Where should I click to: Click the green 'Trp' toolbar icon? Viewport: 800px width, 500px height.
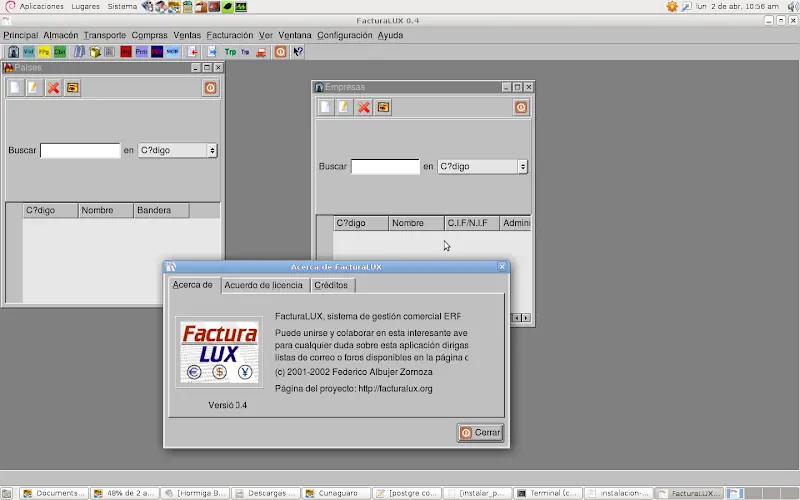230,52
